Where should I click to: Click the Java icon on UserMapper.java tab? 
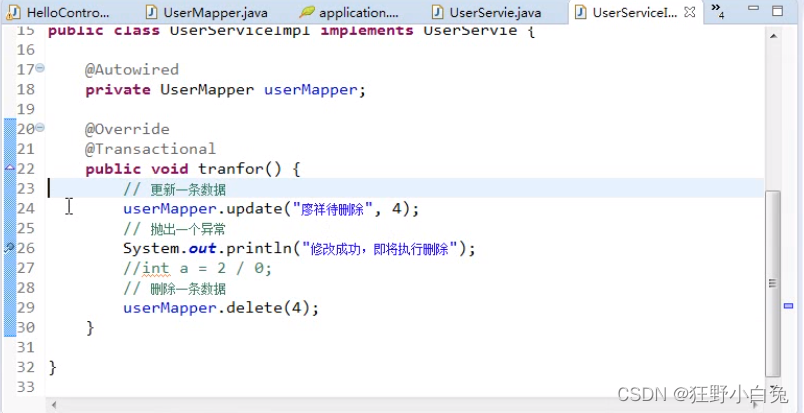coord(151,12)
